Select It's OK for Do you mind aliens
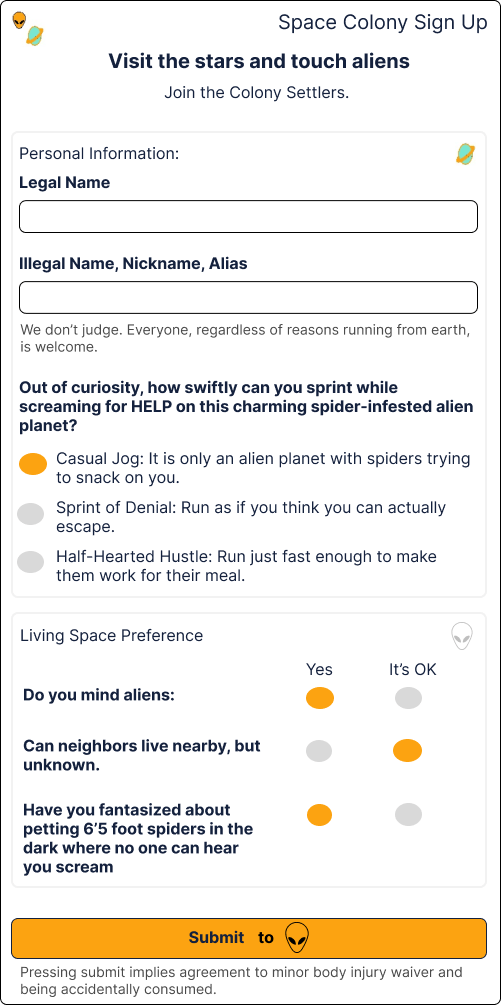 click(408, 698)
